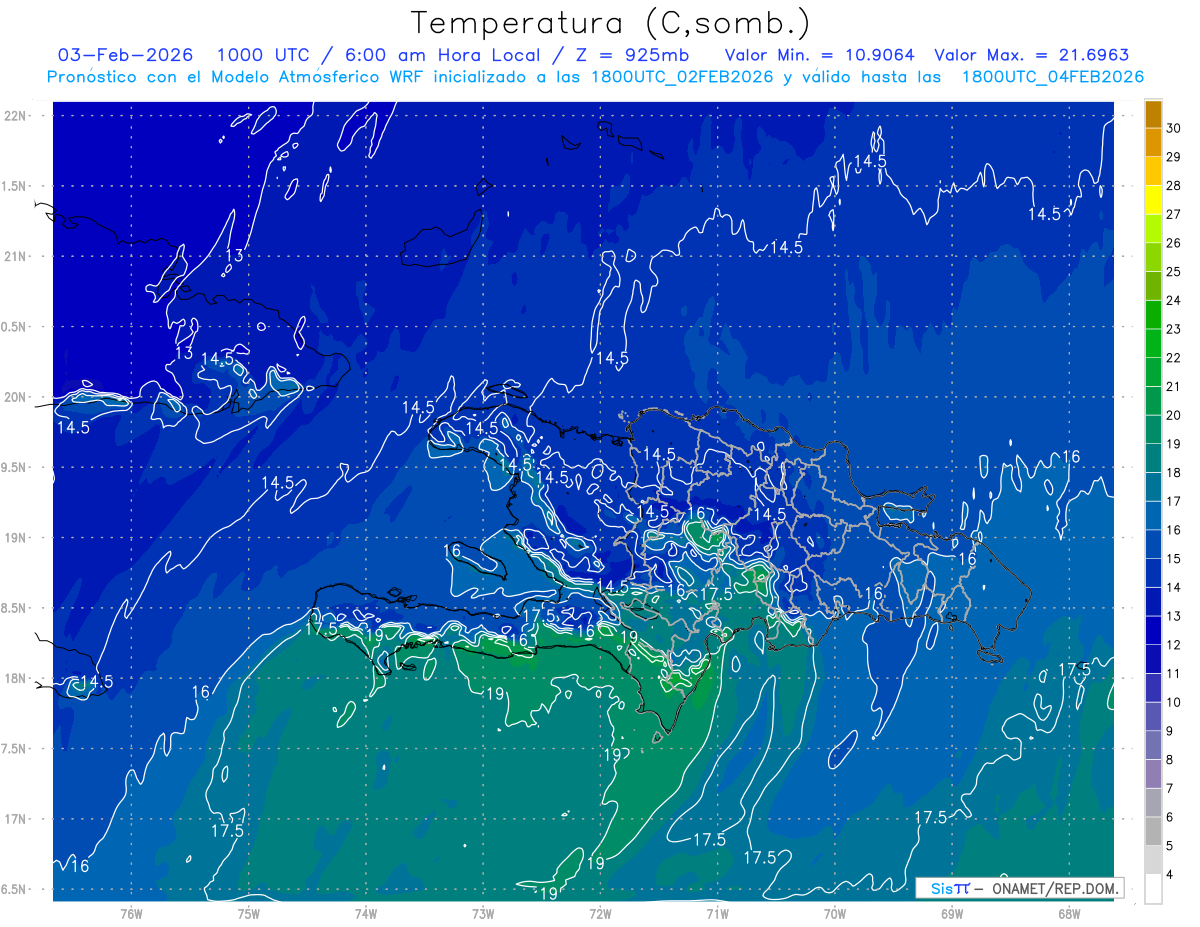Click the lime green swatch between 25 and 26
This screenshot has width=1200, height=927.
1154,257
